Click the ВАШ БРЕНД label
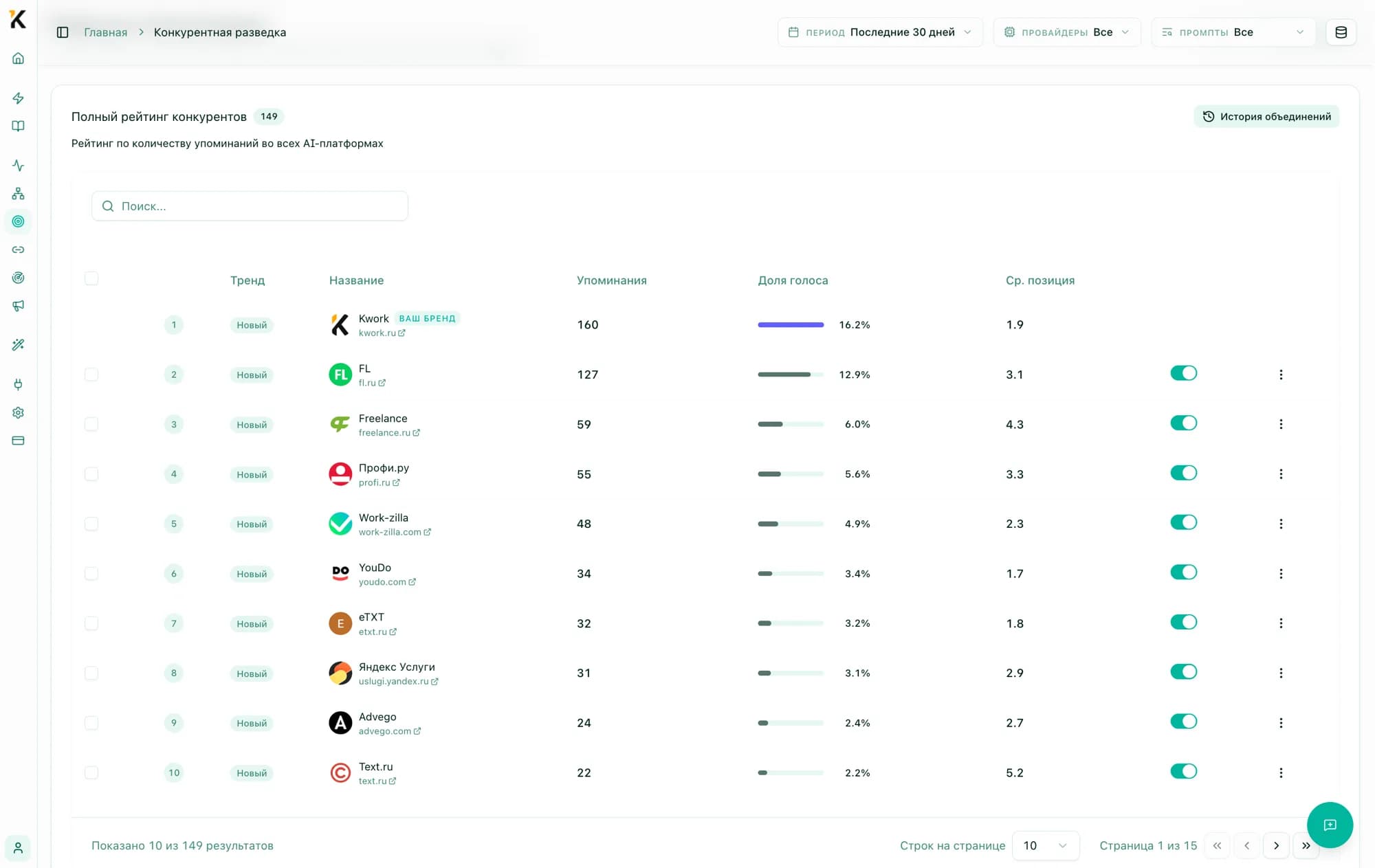This screenshot has height=868, width=1375. click(427, 318)
